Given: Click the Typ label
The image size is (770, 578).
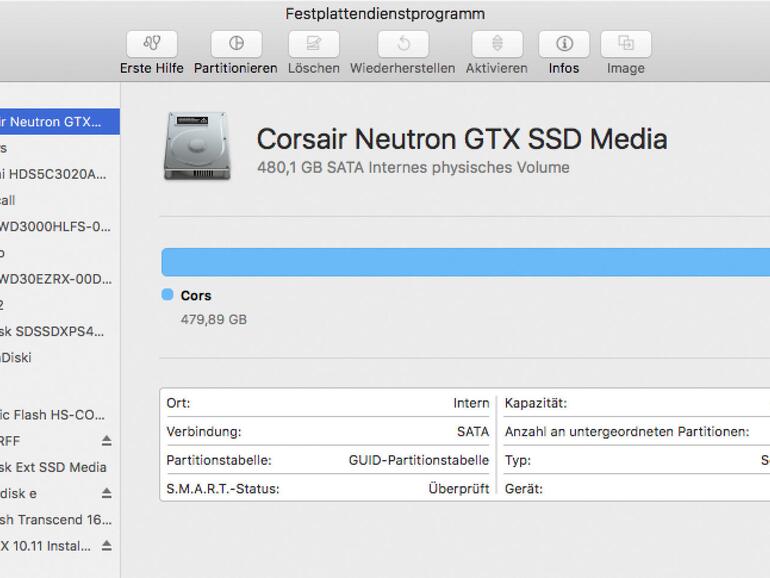Looking at the screenshot, I should pos(518,460).
